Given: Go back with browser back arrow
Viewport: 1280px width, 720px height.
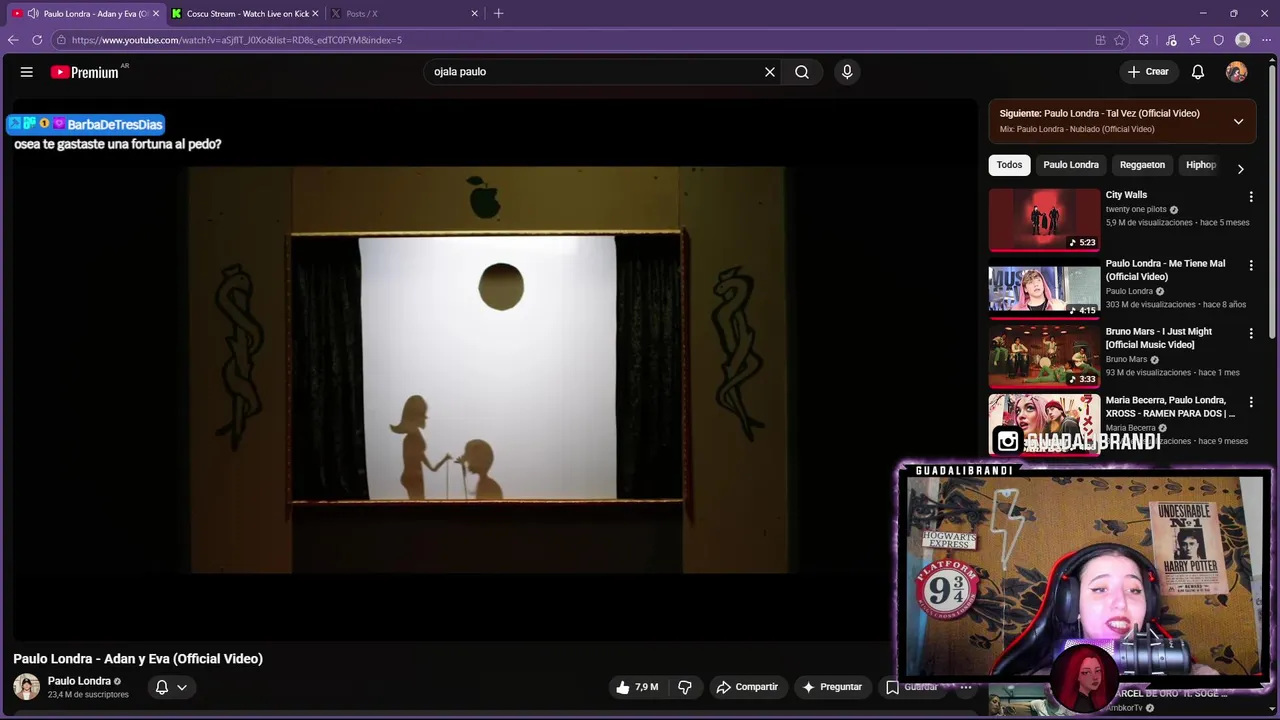Looking at the screenshot, I should 13,40.
